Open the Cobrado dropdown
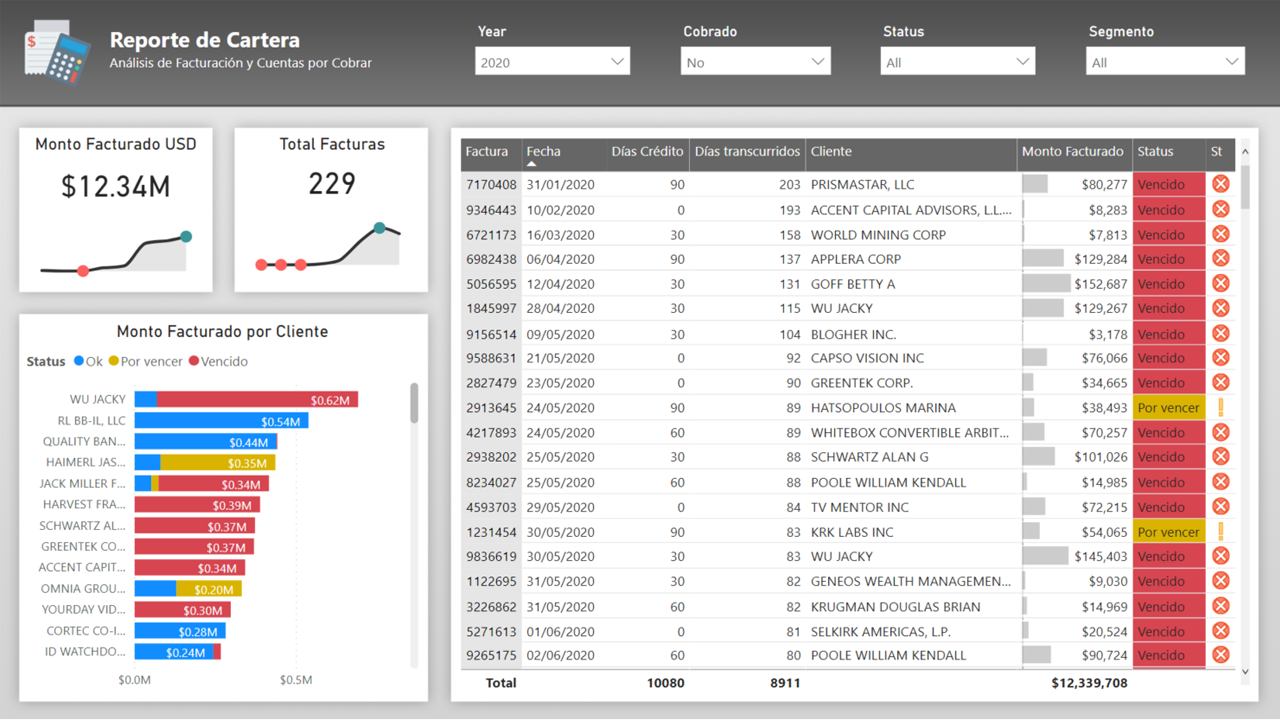 (817, 60)
